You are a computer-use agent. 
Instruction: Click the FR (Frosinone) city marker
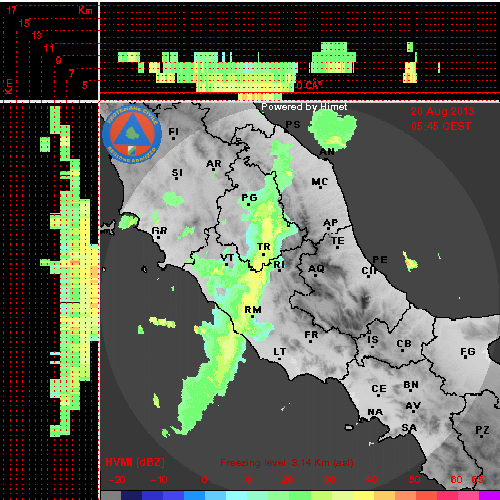(311, 341)
